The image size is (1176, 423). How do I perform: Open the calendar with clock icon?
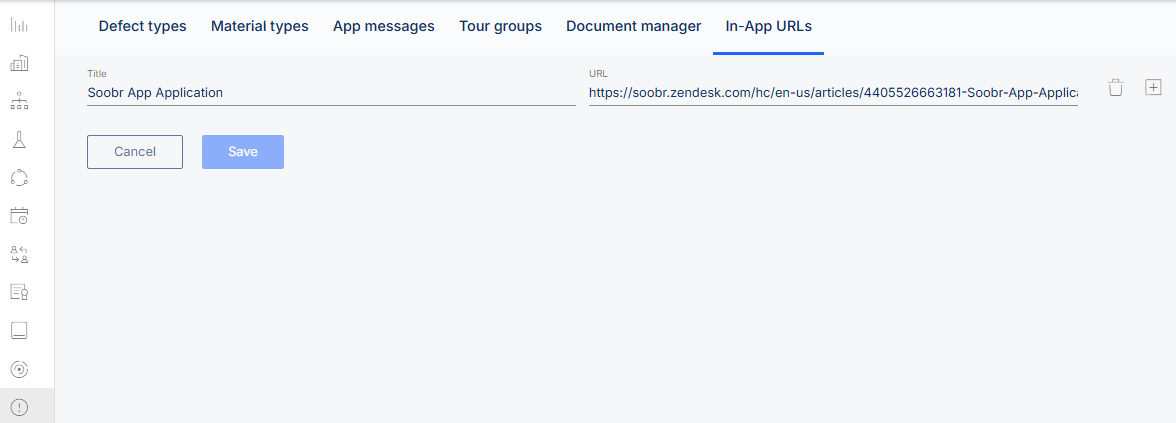click(19, 215)
